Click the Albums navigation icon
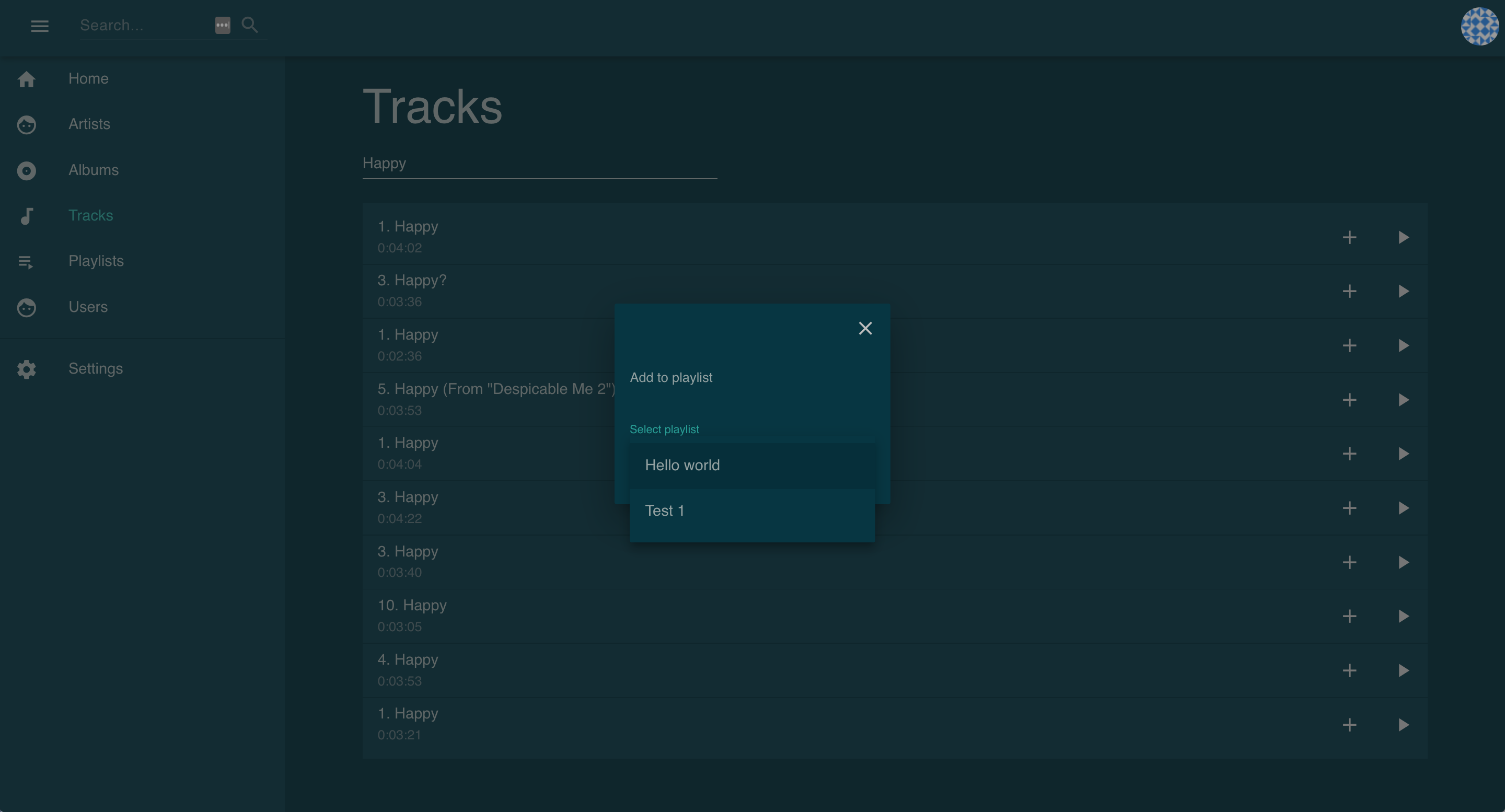The width and height of the screenshot is (1505, 812). [x=27, y=170]
